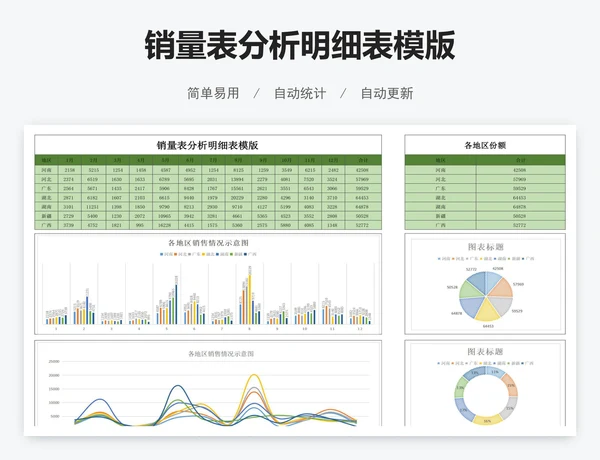
Task: Click cell 995 in the 广西 row
Action: click(140, 225)
